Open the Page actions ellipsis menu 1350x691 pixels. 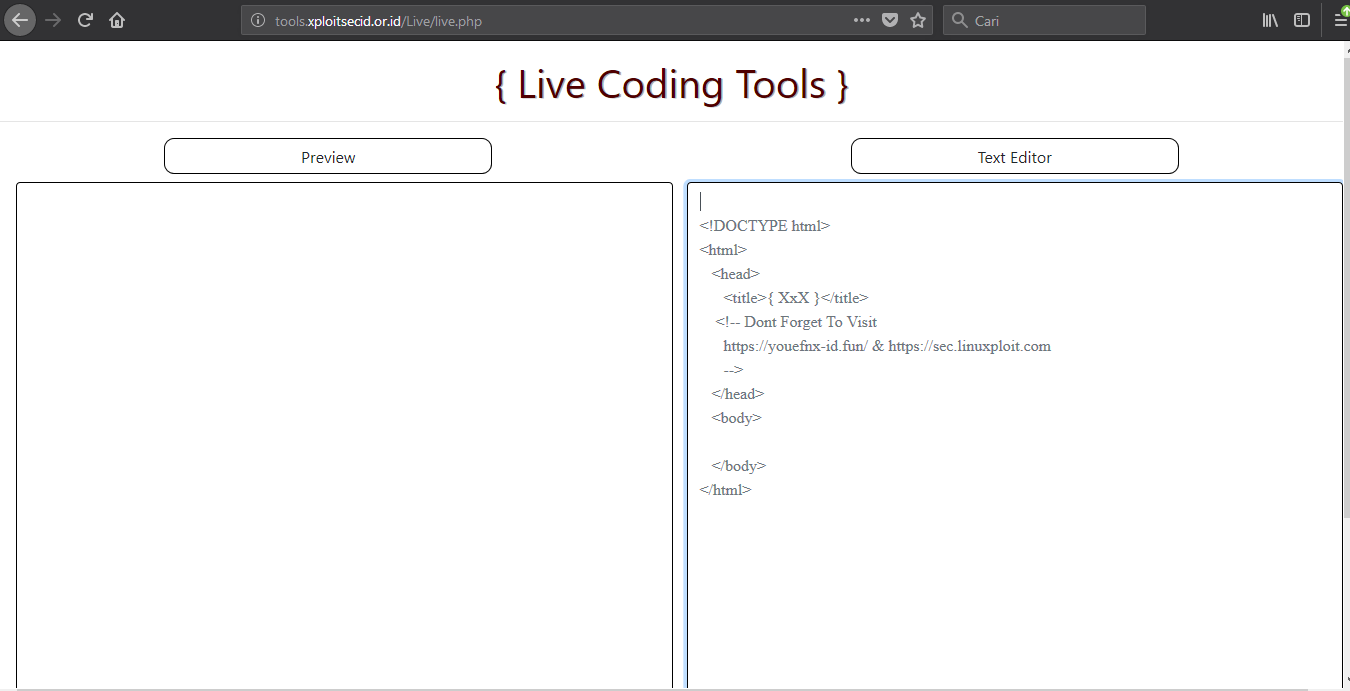pos(861,19)
